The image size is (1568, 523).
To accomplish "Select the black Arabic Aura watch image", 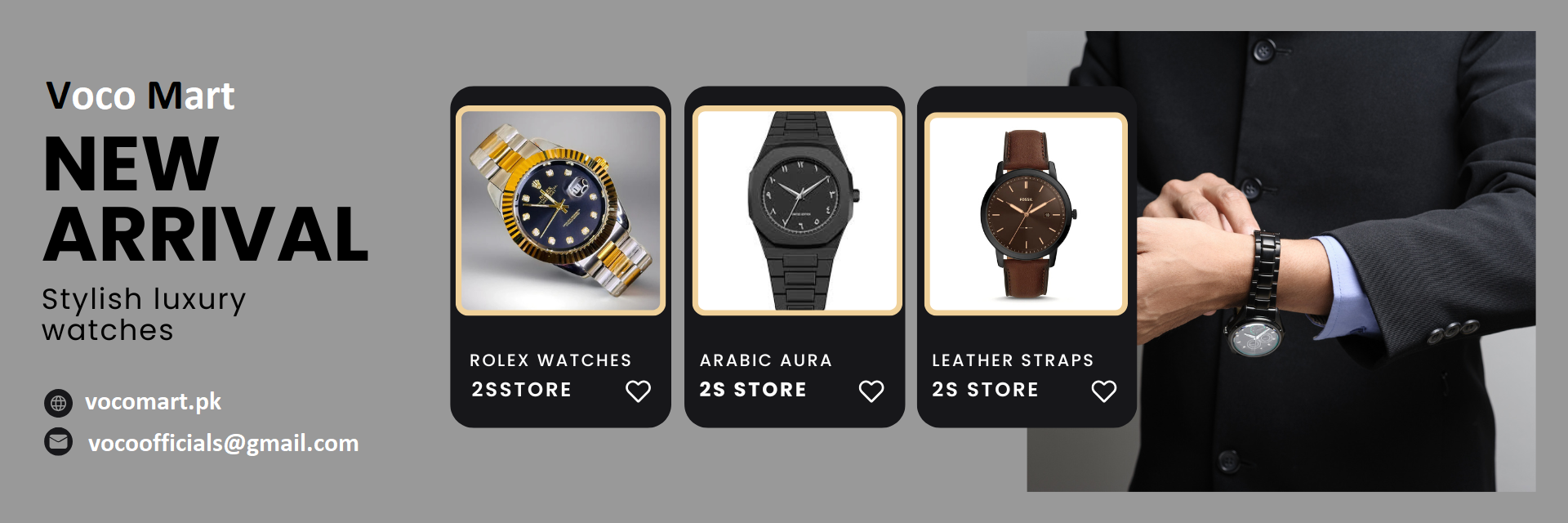I will tap(797, 210).
